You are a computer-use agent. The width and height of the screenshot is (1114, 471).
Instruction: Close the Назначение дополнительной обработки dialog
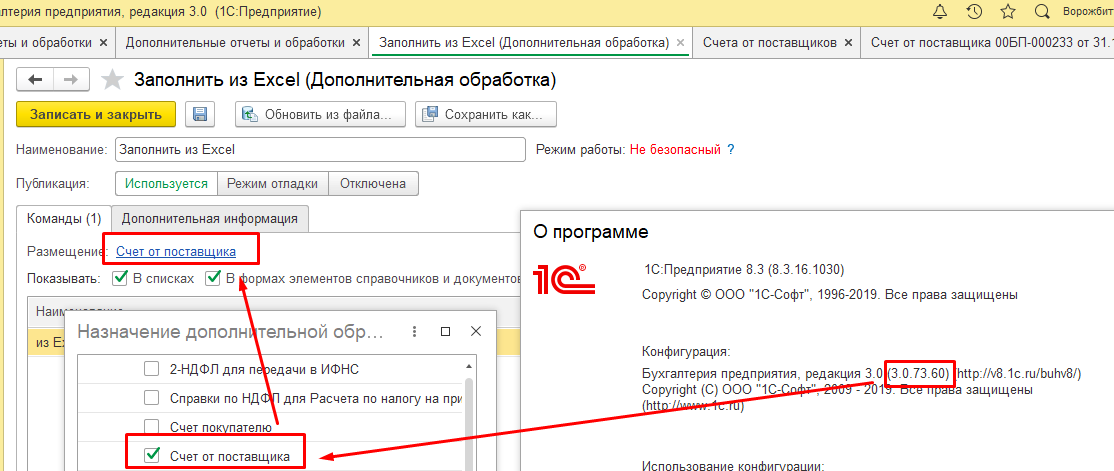pyautogui.click(x=476, y=332)
